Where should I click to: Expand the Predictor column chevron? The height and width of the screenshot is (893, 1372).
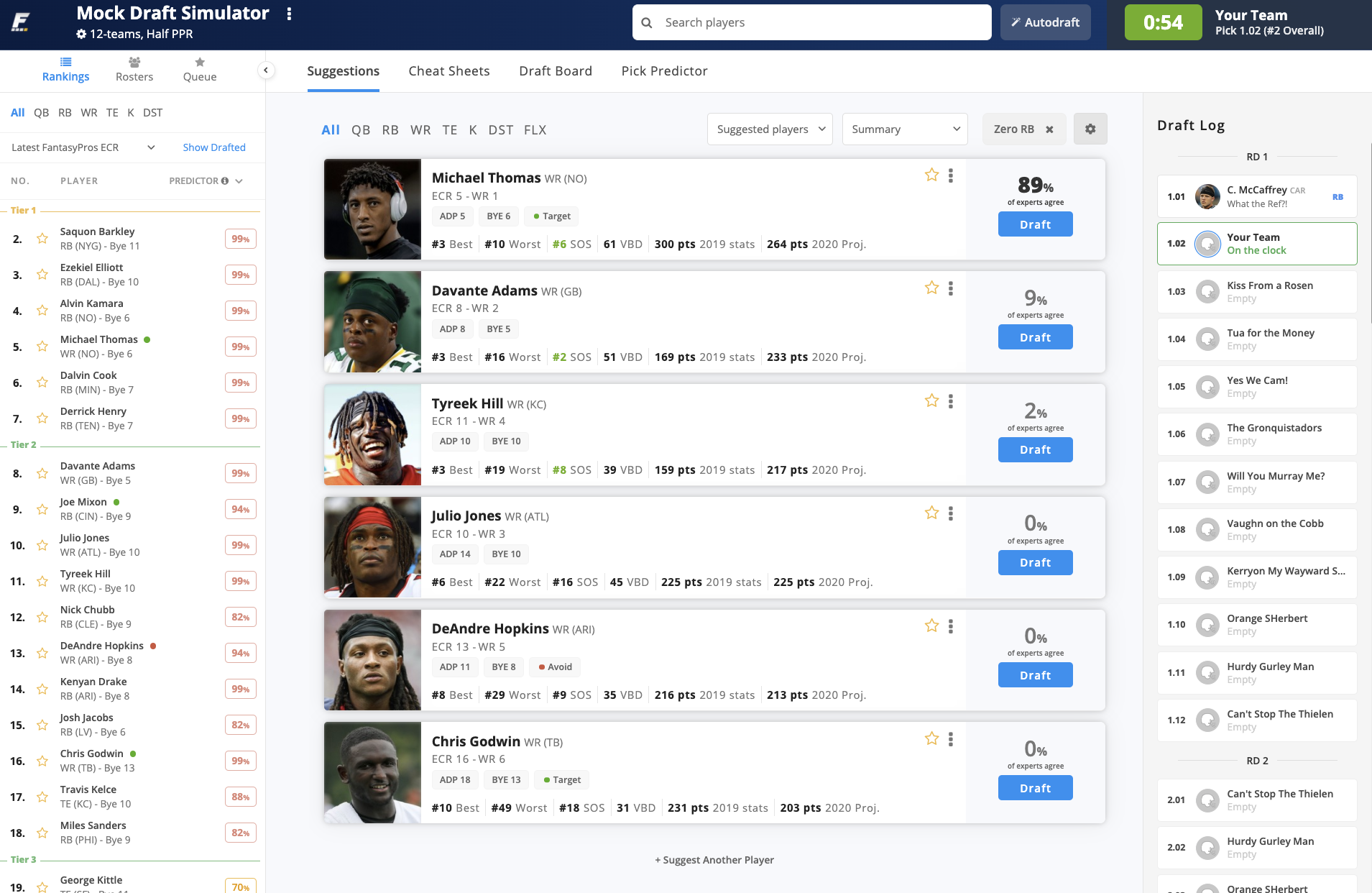[239, 181]
